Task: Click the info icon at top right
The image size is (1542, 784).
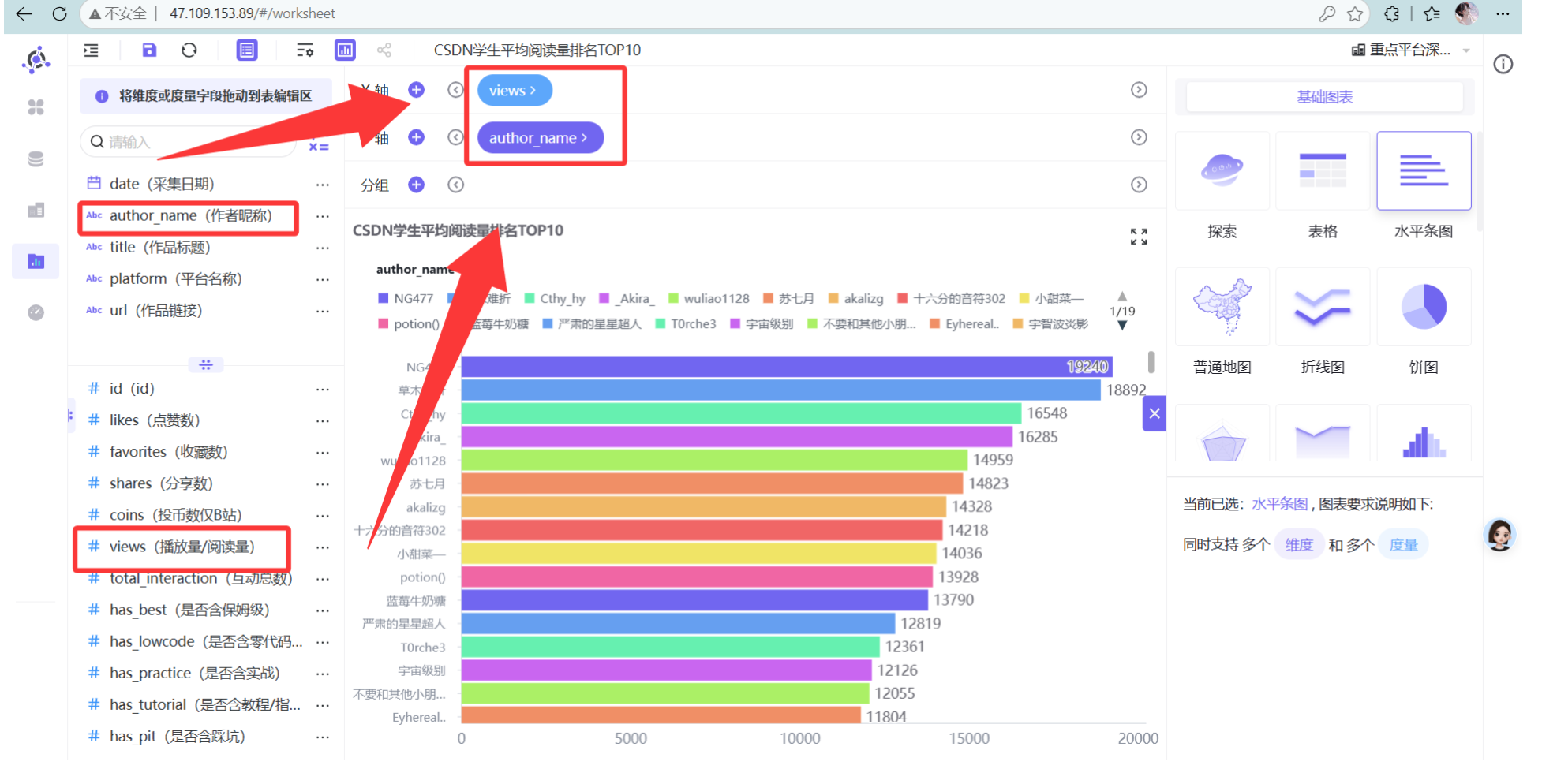Action: click(x=1503, y=65)
